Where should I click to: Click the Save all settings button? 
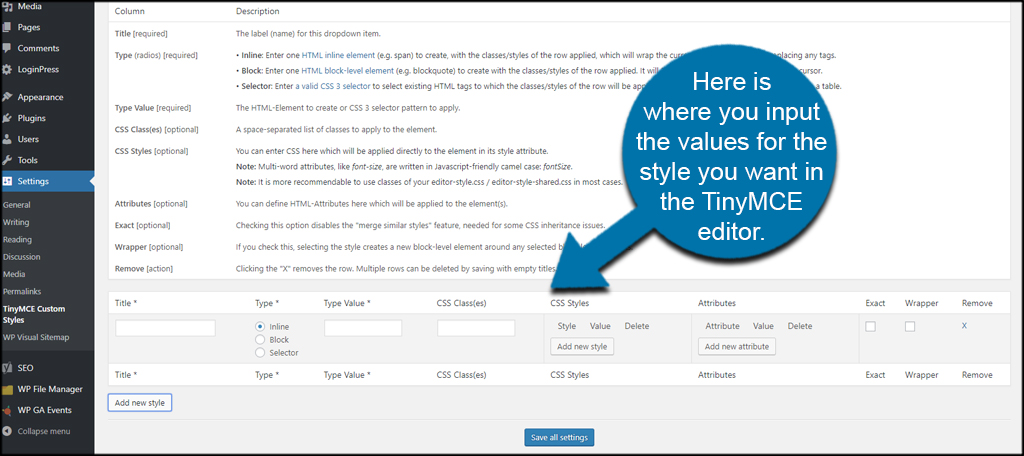coord(559,437)
